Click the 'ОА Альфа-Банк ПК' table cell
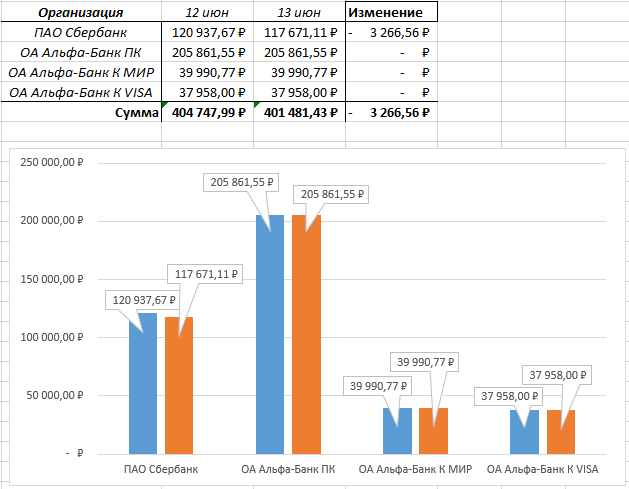This screenshot has width=629, height=489. [81, 52]
